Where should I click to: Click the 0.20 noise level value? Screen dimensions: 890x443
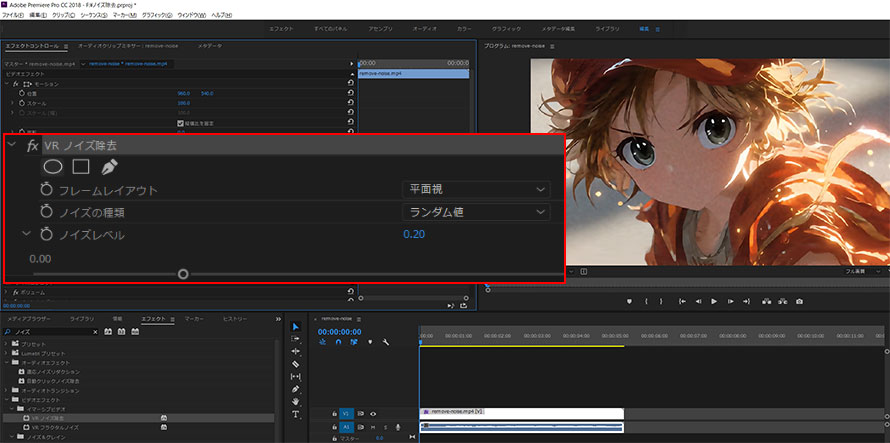[413, 234]
